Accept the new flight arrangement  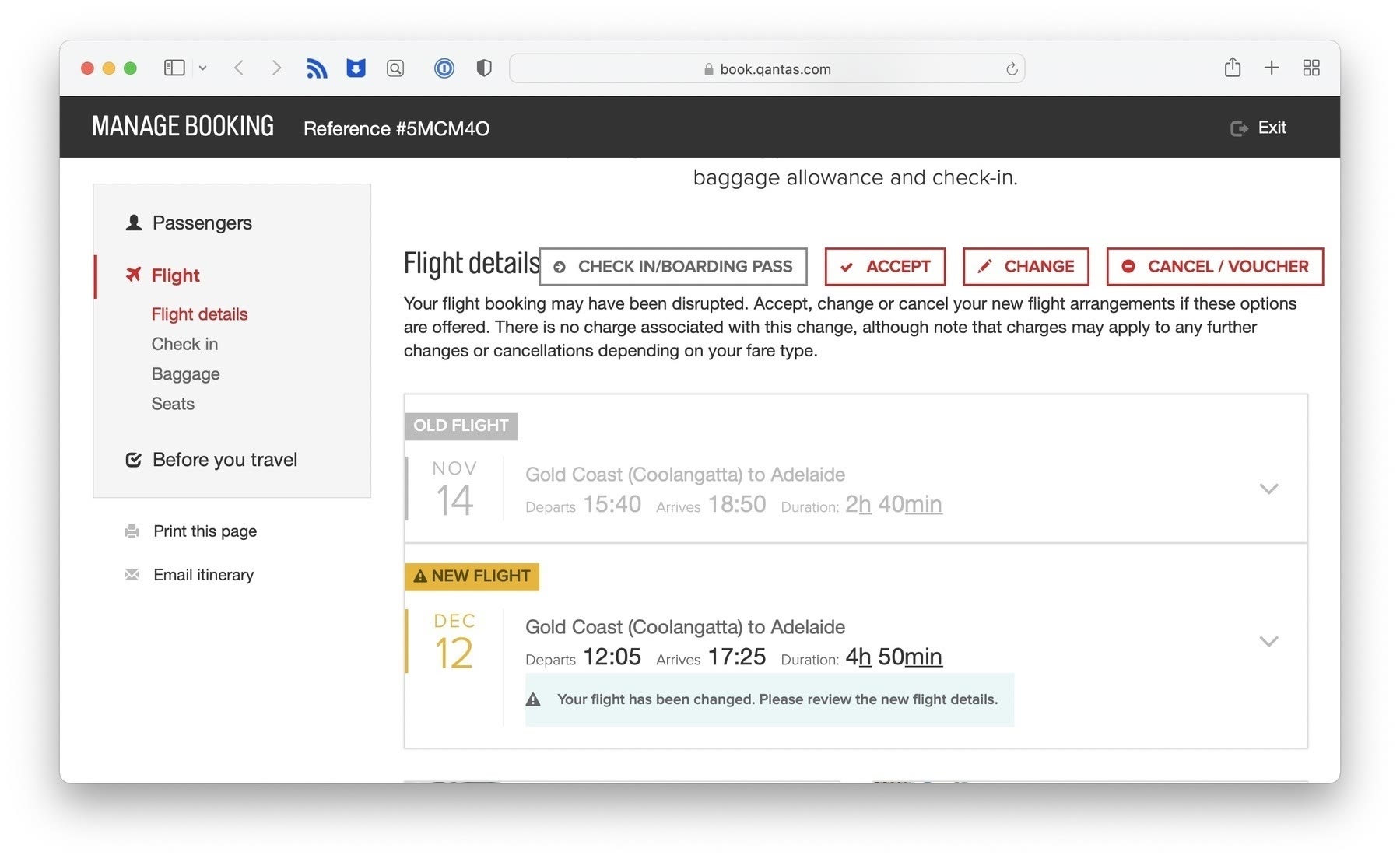click(885, 267)
